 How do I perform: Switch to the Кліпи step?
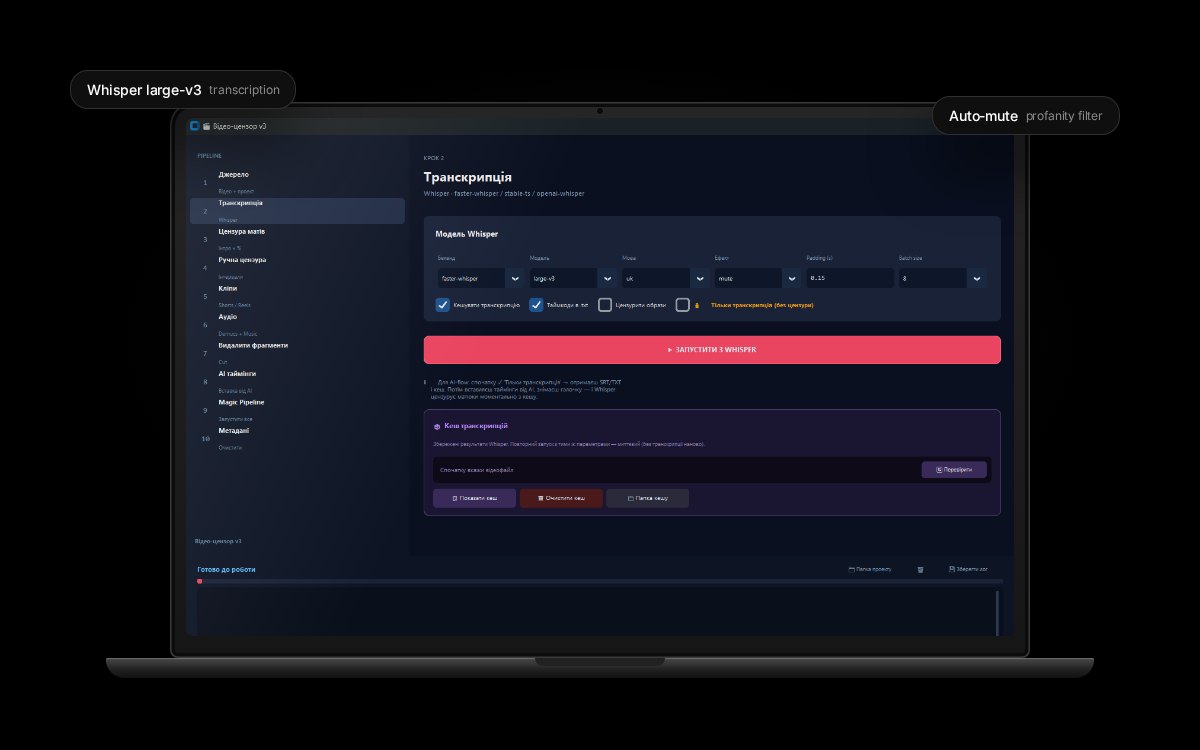tap(297, 295)
